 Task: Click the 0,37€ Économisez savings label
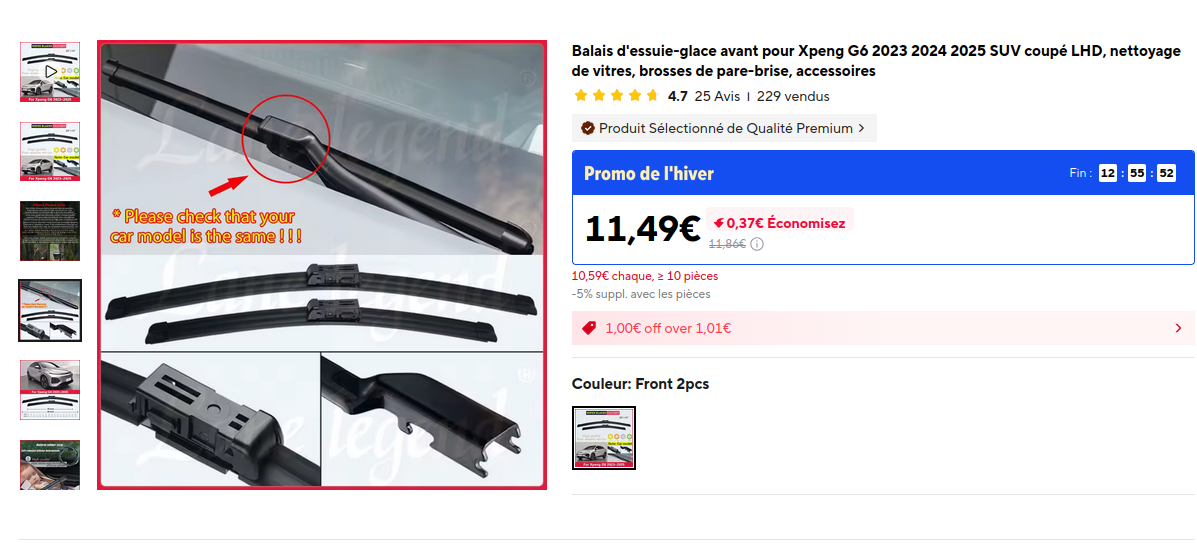pyautogui.click(x=779, y=223)
